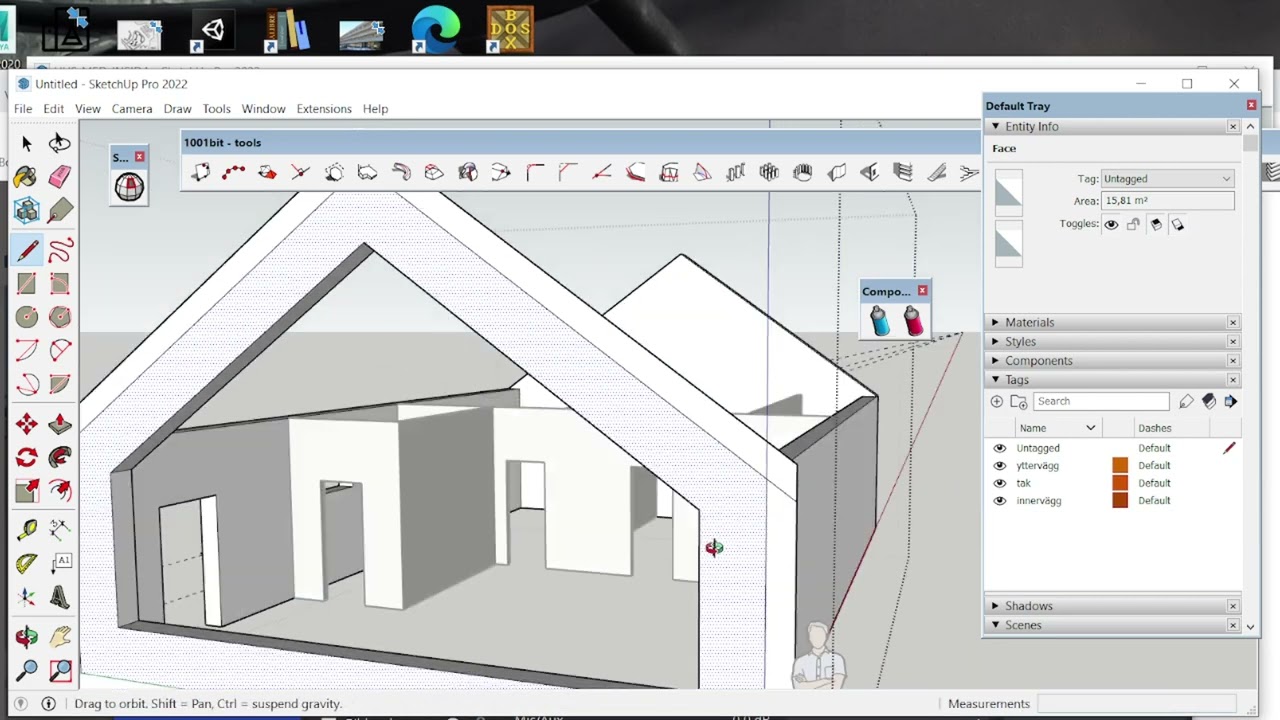Screen dimensions: 1280x720
Task: Hide the innervägg tag
Action: (x=1000, y=501)
